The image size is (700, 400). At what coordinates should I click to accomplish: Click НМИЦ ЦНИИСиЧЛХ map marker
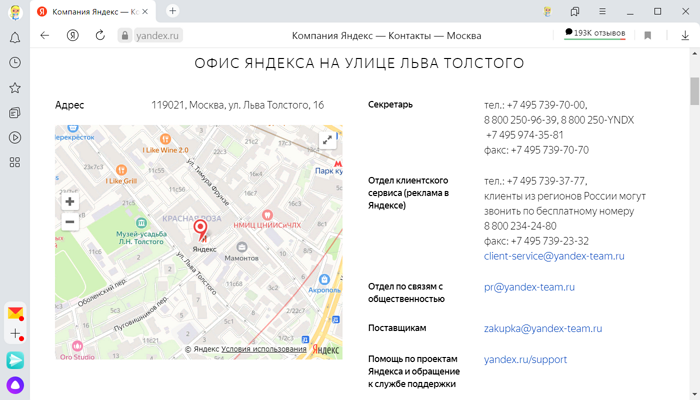pyautogui.click(x=267, y=215)
